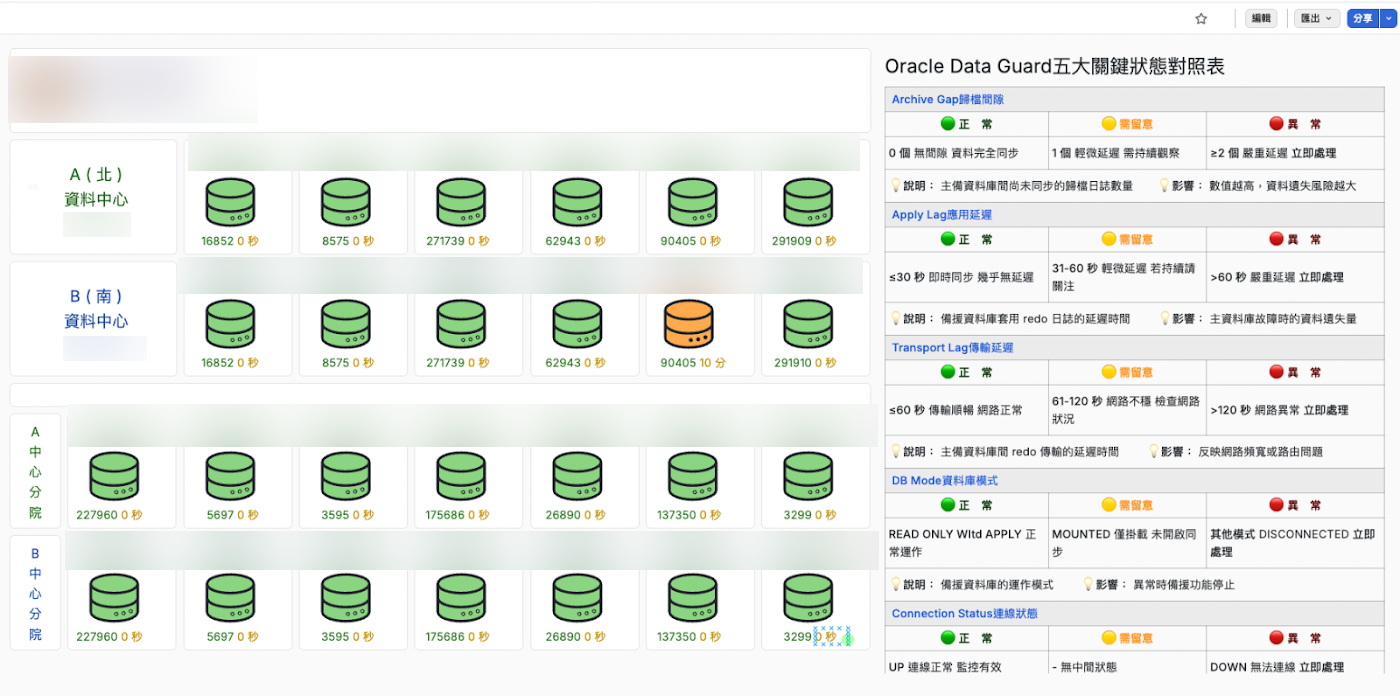The height and width of the screenshot is (696, 1400).
Task: Click red 異常 status dot under Transport Lag
Action: pos(1276,372)
